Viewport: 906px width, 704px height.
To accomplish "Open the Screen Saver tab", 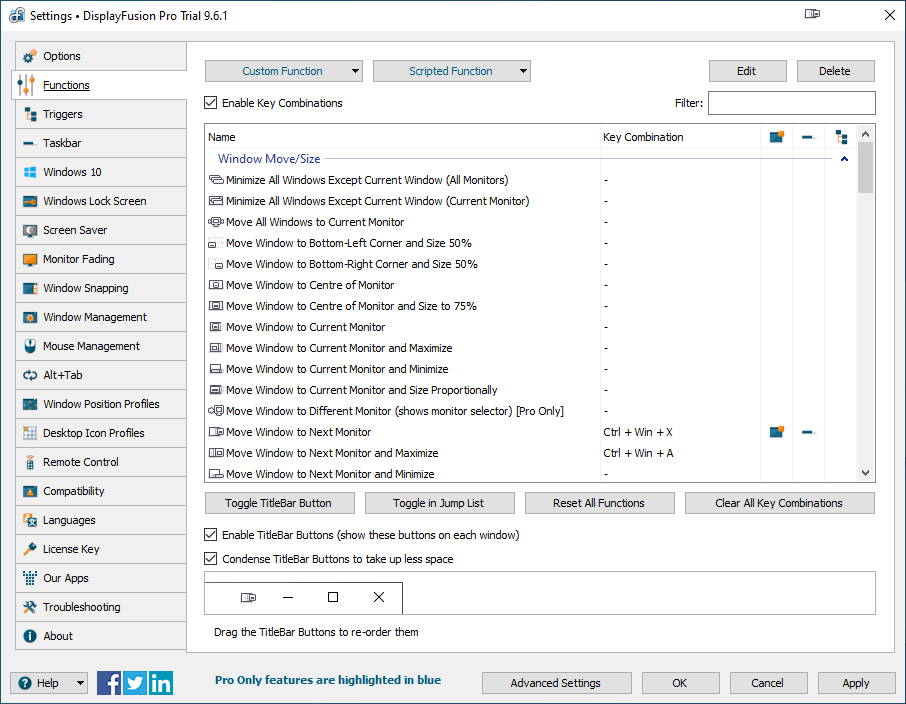I will tap(101, 230).
